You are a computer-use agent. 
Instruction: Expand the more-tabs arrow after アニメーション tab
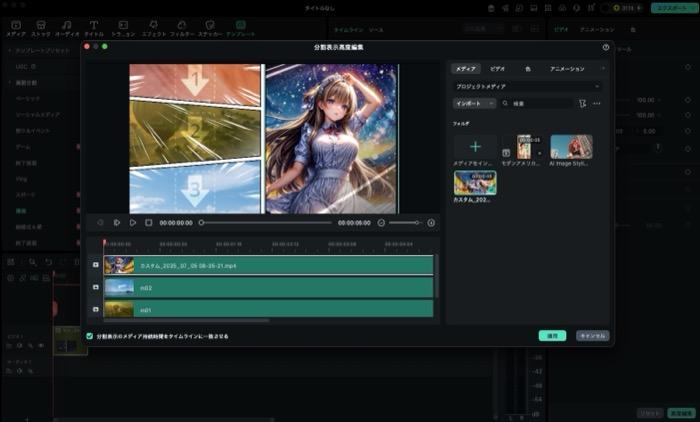click(603, 68)
